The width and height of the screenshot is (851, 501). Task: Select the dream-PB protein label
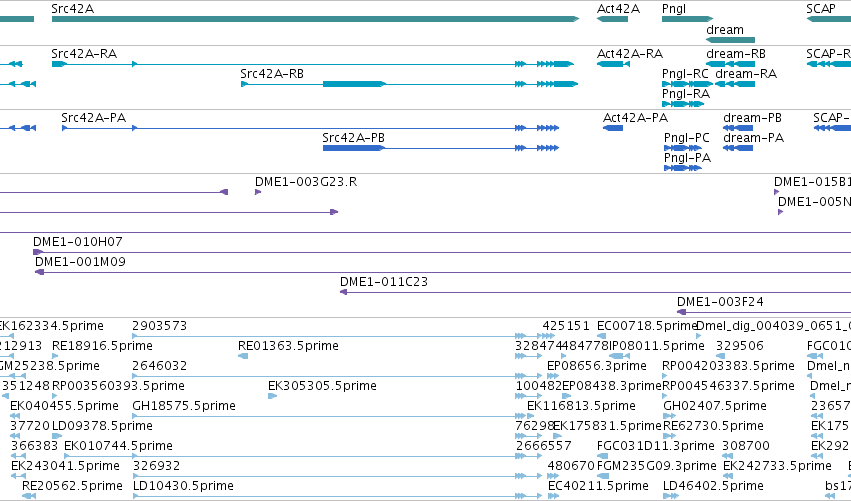point(752,118)
